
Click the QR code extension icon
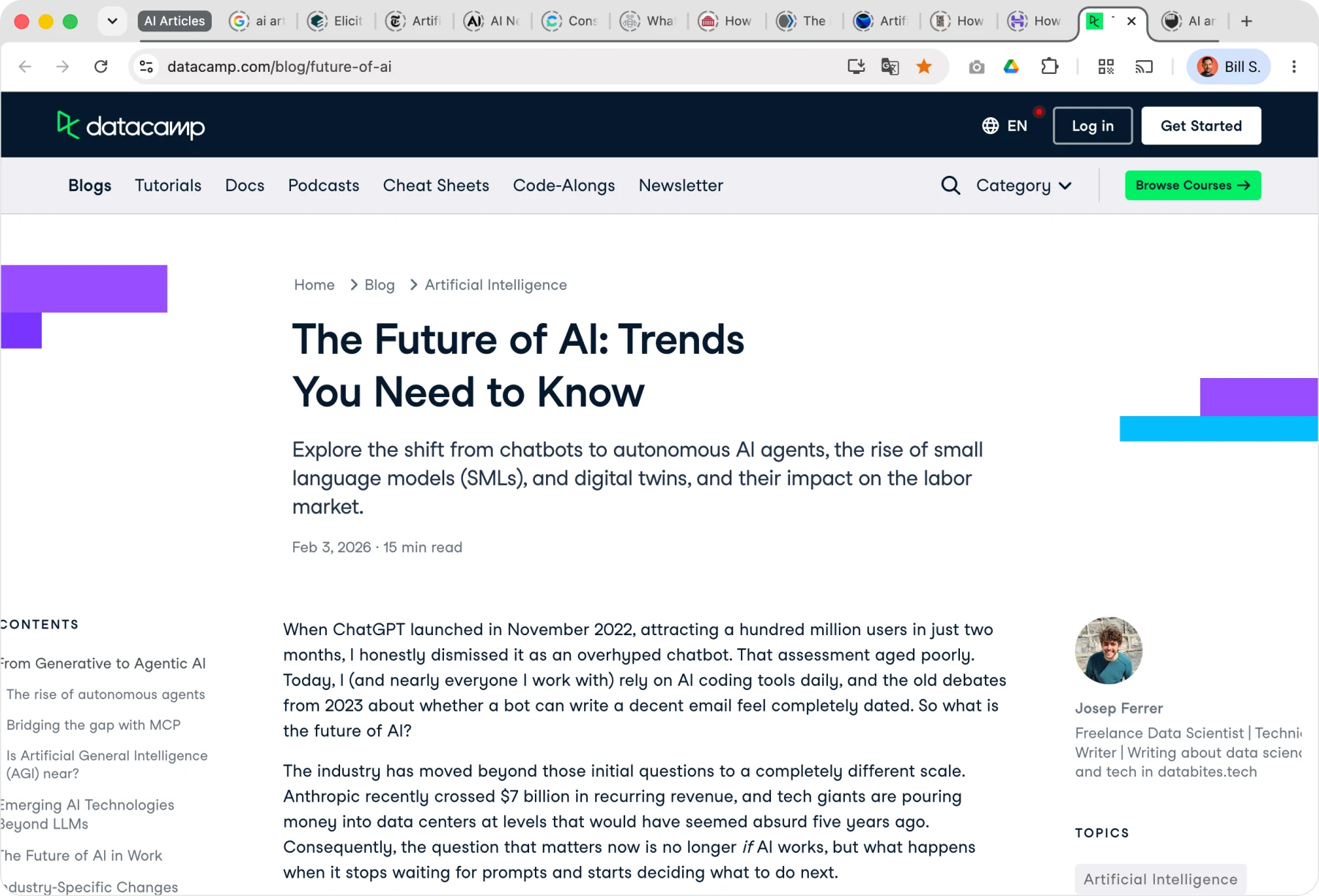click(x=1106, y=67)
